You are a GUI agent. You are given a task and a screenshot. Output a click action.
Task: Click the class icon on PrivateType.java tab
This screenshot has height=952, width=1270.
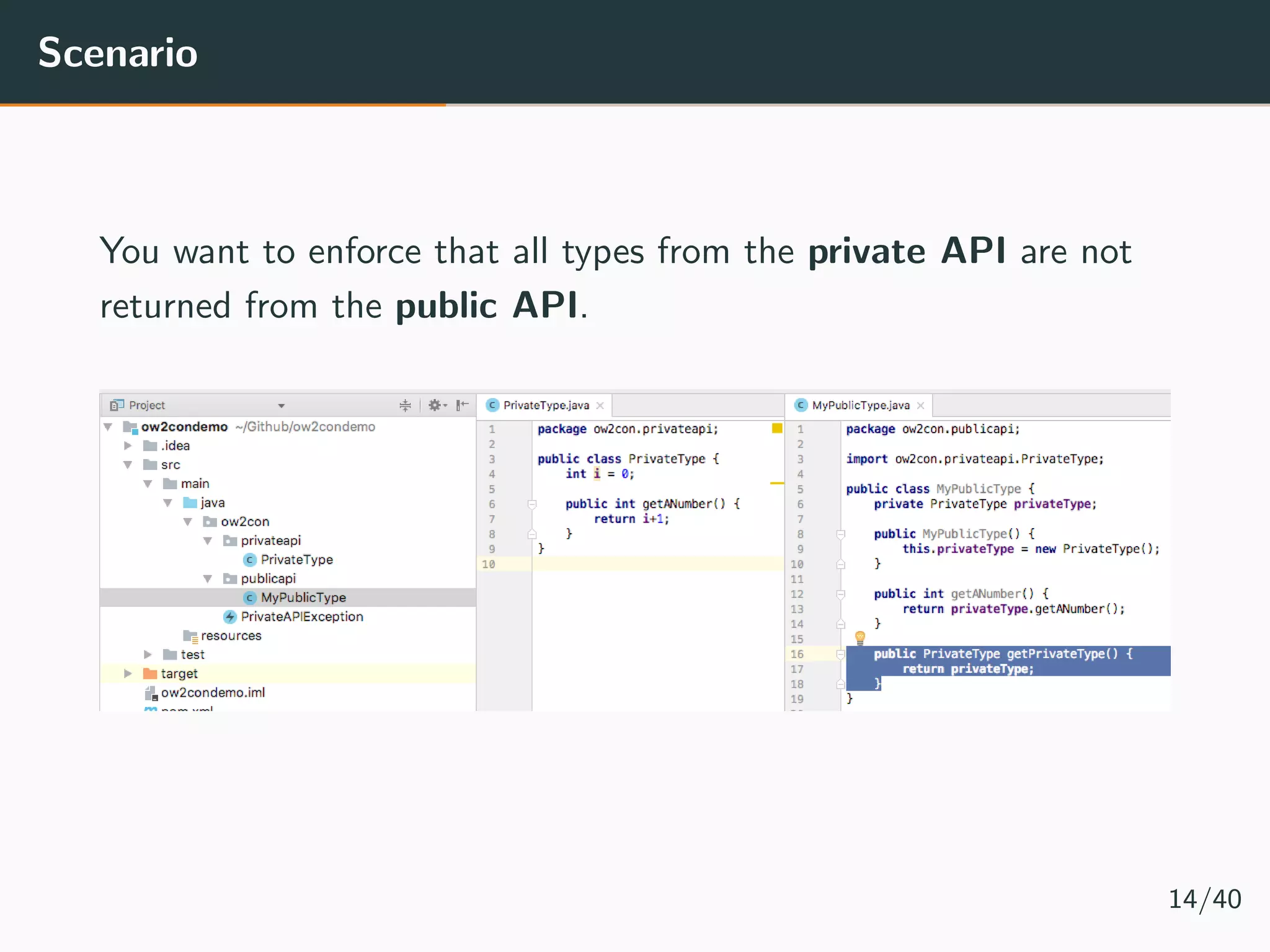[492, 405]
